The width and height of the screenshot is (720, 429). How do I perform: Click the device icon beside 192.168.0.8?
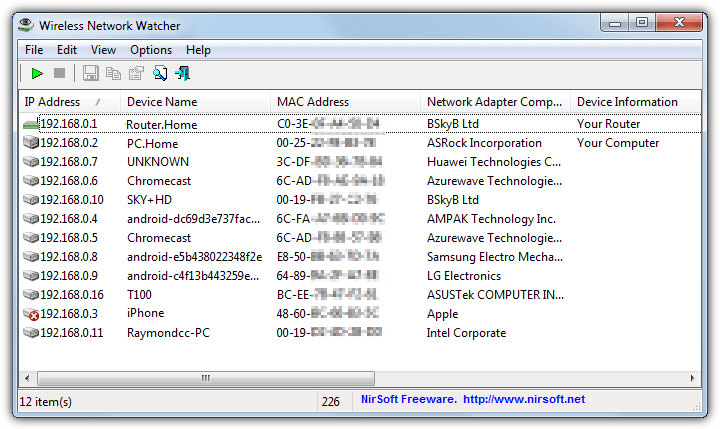31,256
